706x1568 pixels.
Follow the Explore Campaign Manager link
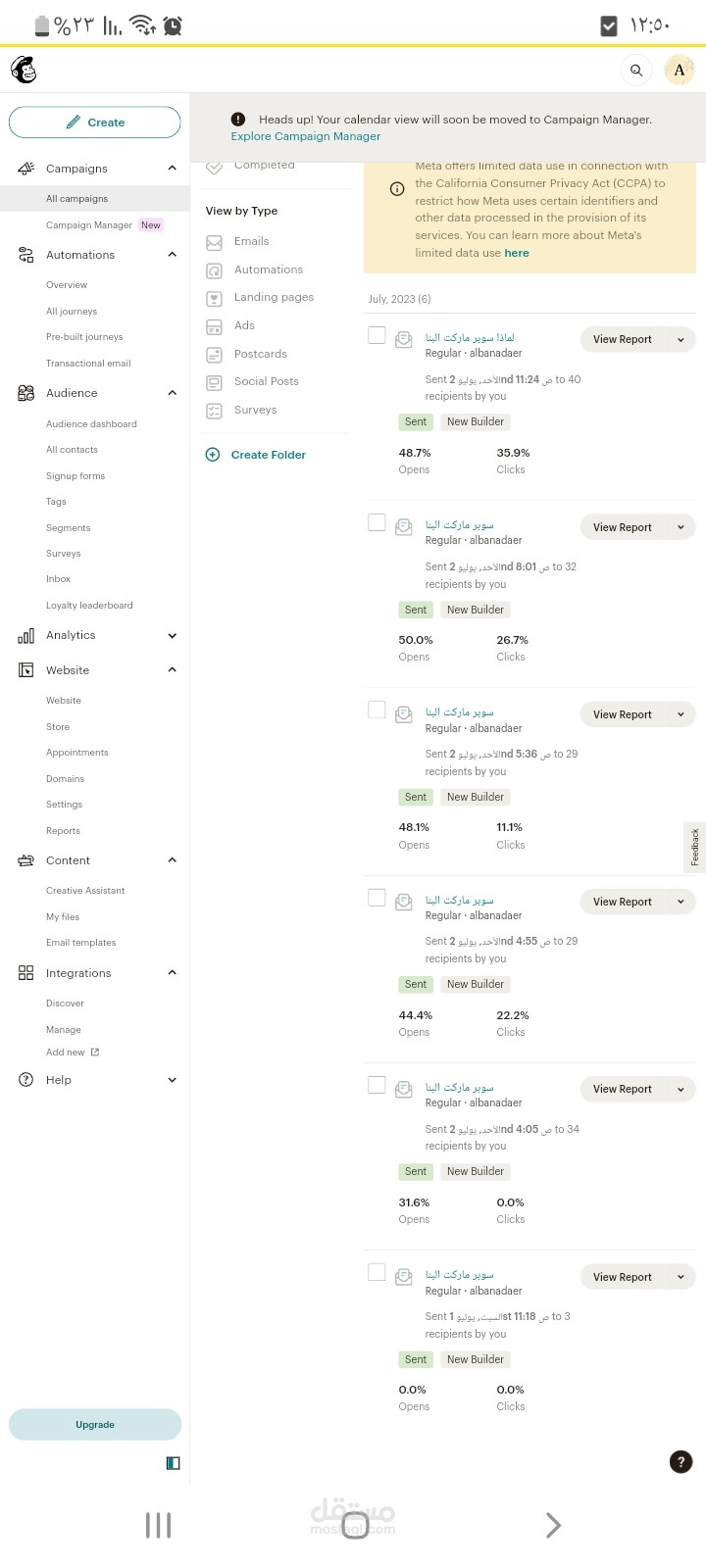[x=306, y=136]
